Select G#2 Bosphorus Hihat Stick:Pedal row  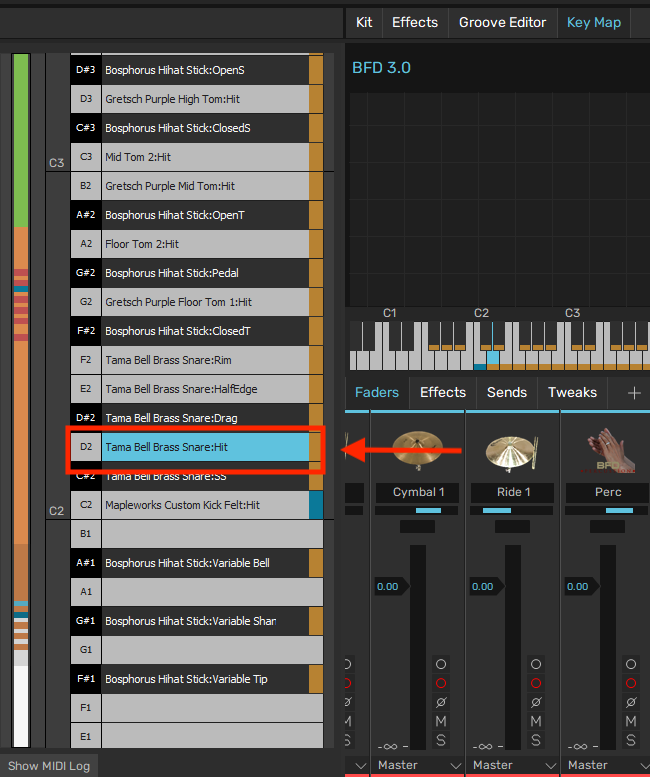click(197, 273)
